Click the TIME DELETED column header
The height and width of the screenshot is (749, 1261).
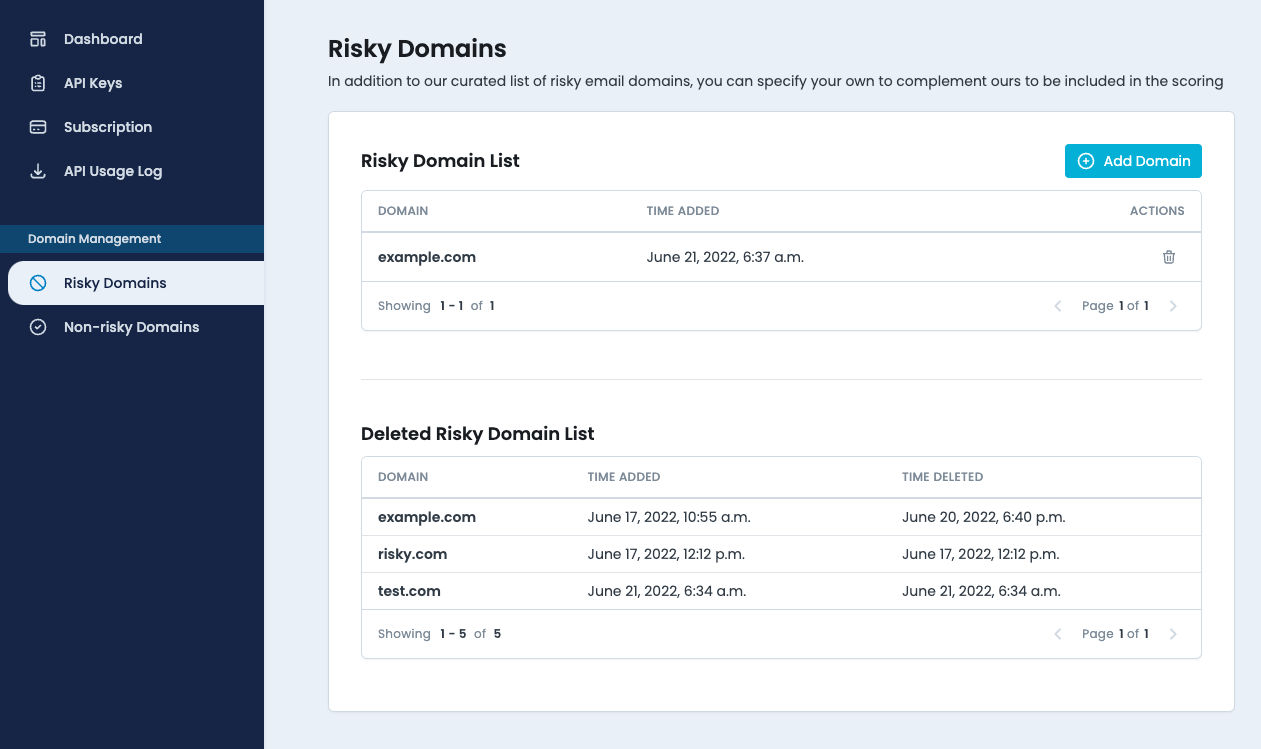942,477
